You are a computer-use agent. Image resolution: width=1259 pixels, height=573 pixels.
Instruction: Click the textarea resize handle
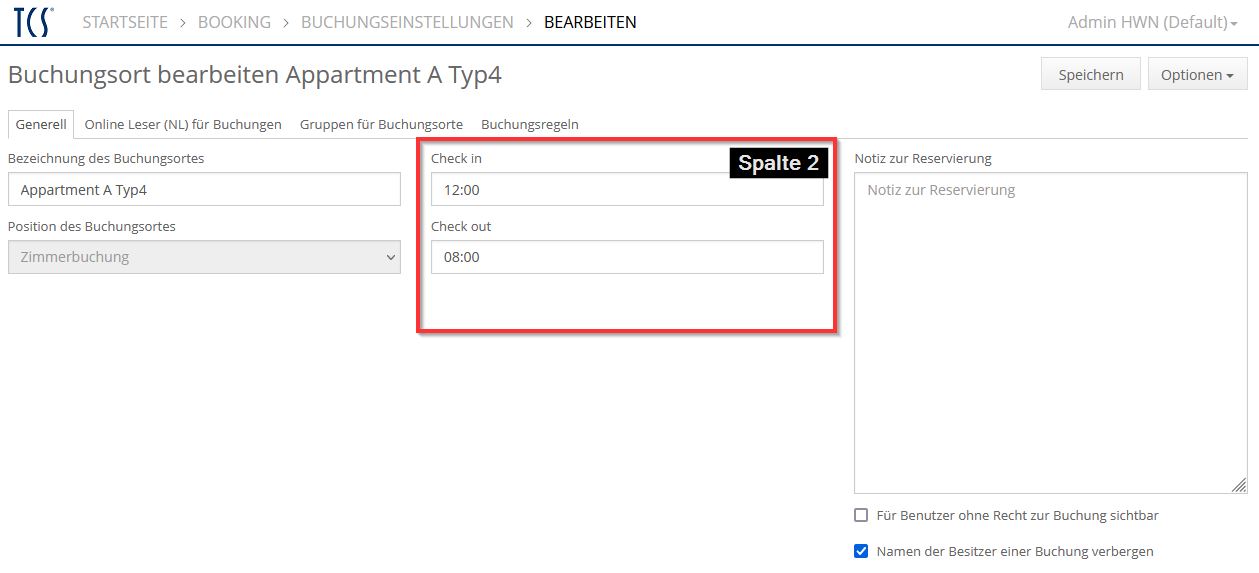[x=1239, y=485]
